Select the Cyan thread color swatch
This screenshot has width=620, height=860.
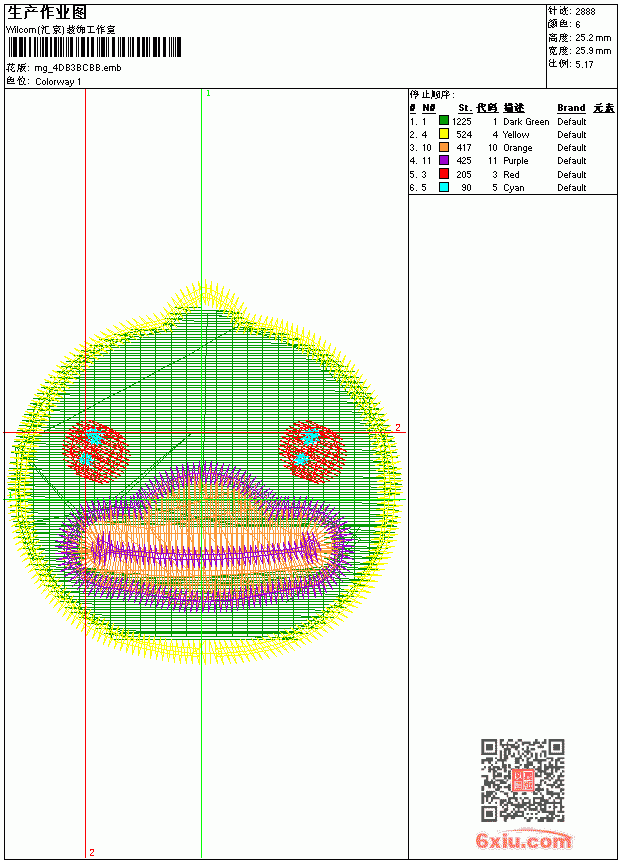pos(444,187)
